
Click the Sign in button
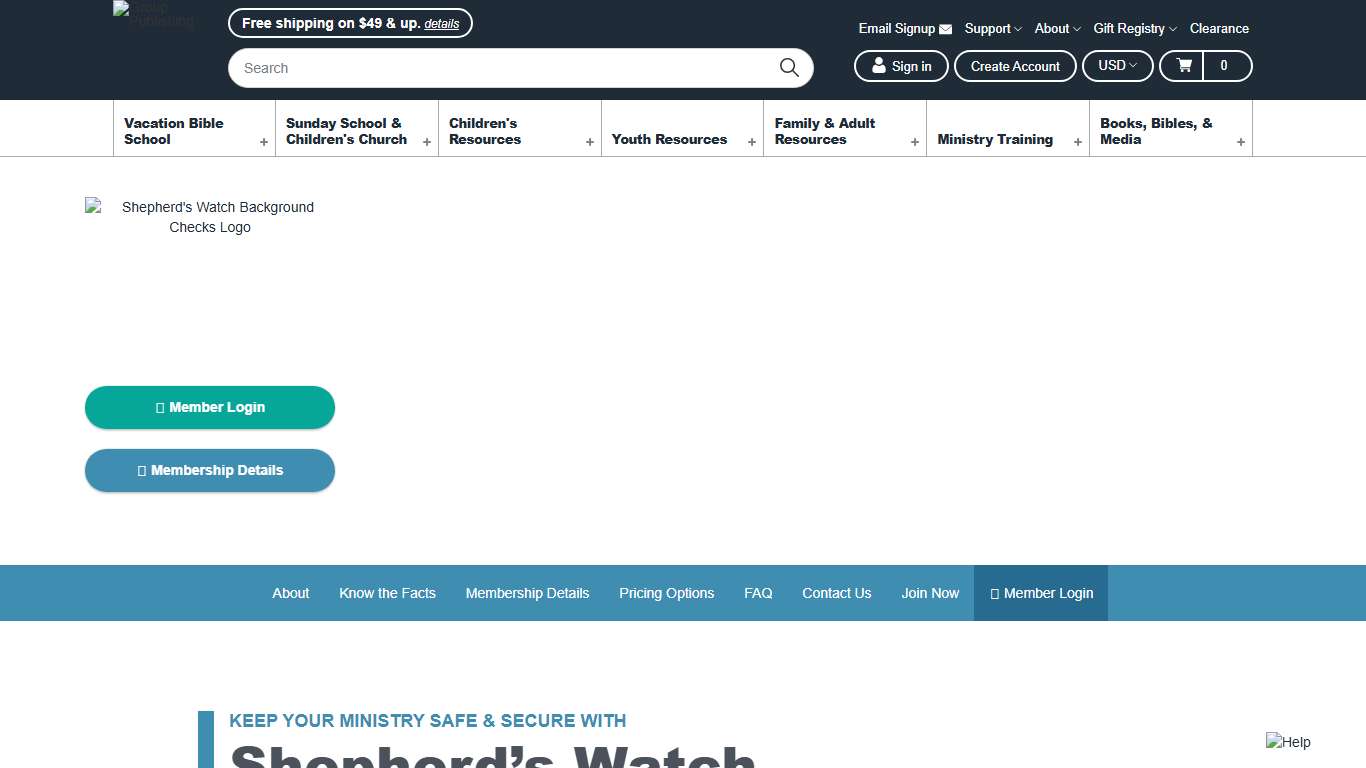tap(901, 66)
